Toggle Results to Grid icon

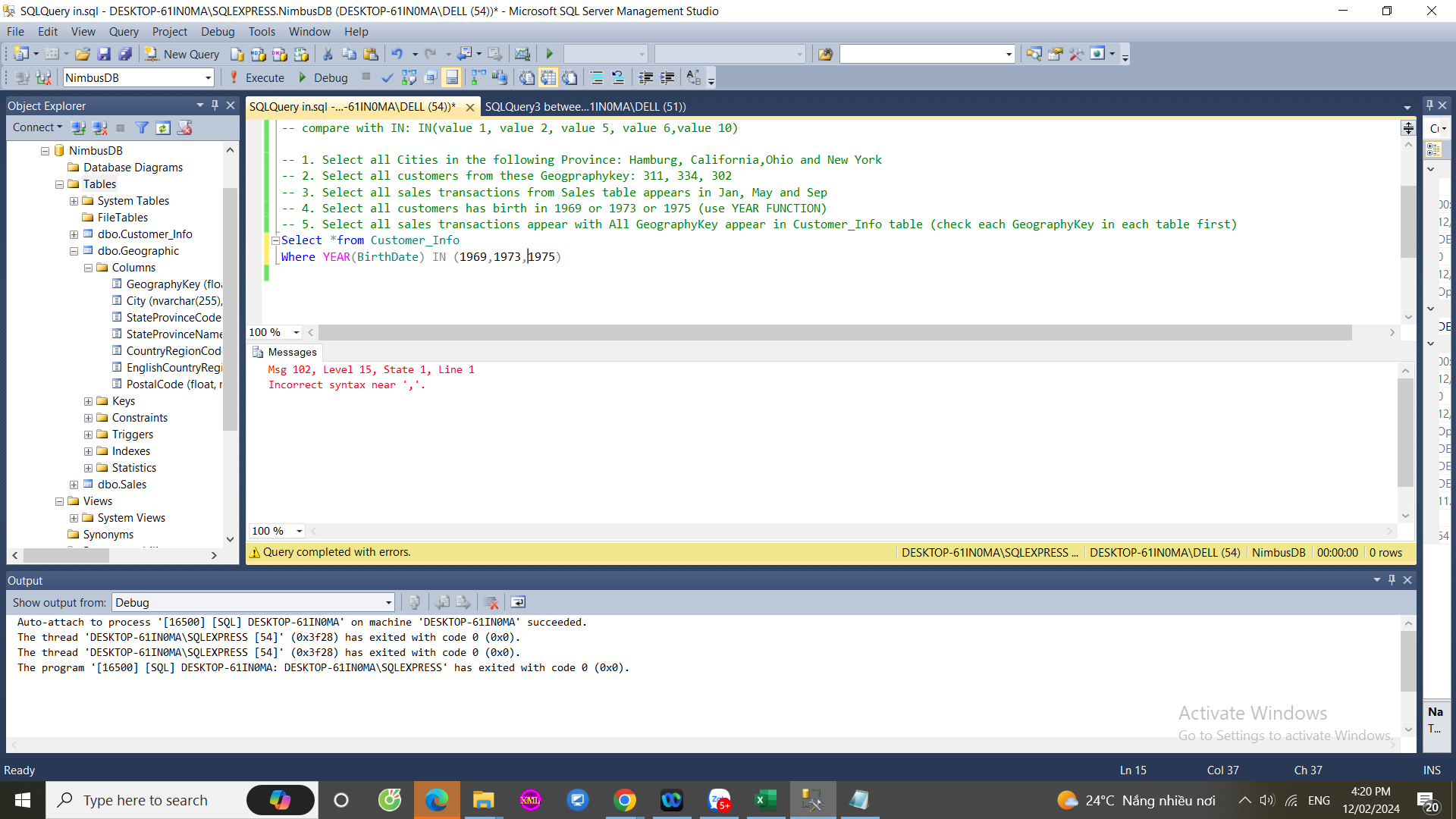pyautogui.click(x=548, y=77)
